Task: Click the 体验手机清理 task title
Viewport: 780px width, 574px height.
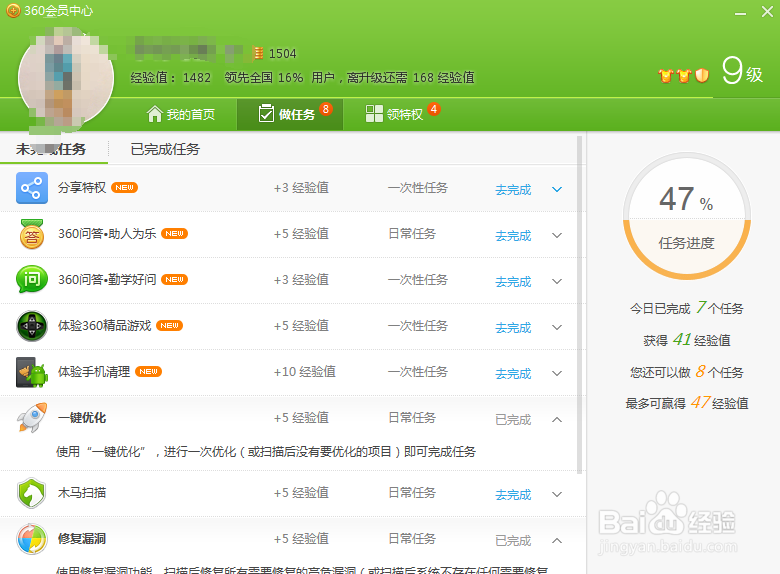Action: pyautogui.click(x=94, y=372)
